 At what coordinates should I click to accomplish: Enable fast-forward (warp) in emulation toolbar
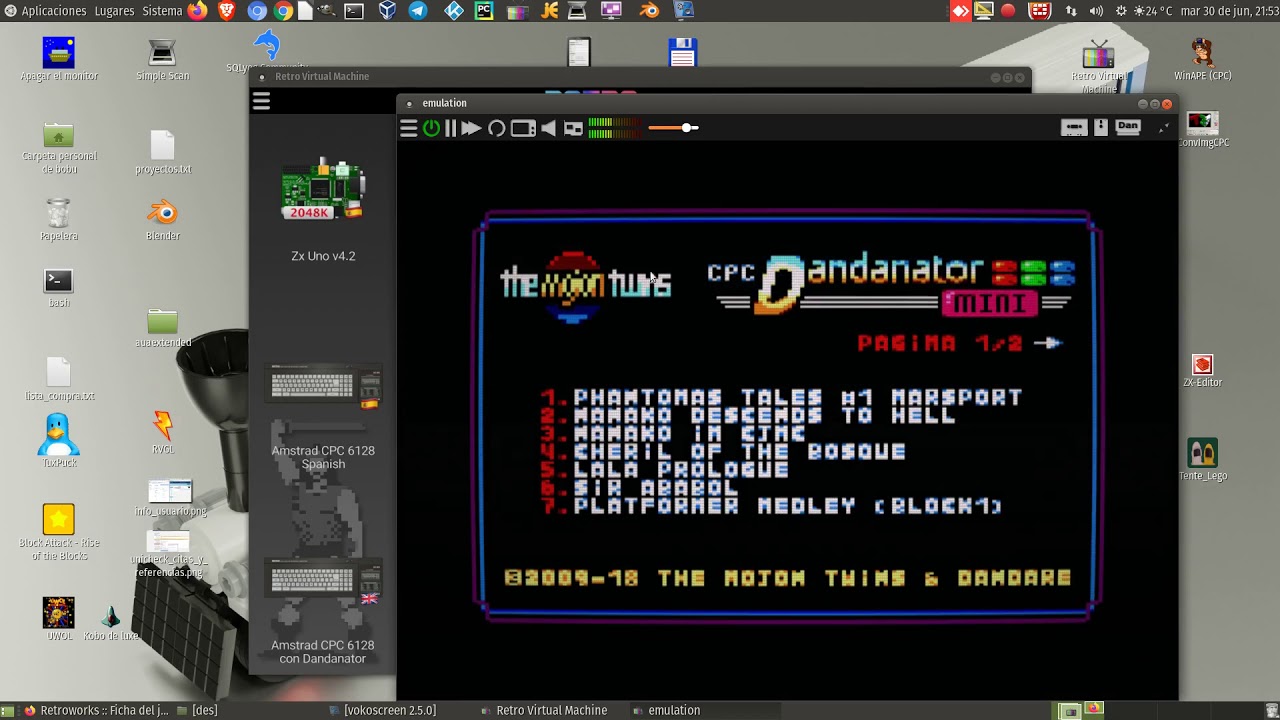471,128
